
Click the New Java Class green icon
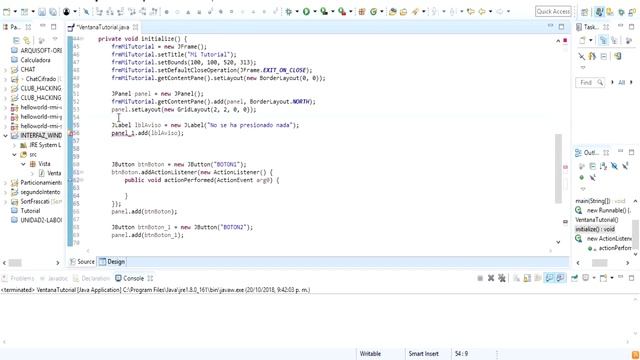tap(373, 12)
